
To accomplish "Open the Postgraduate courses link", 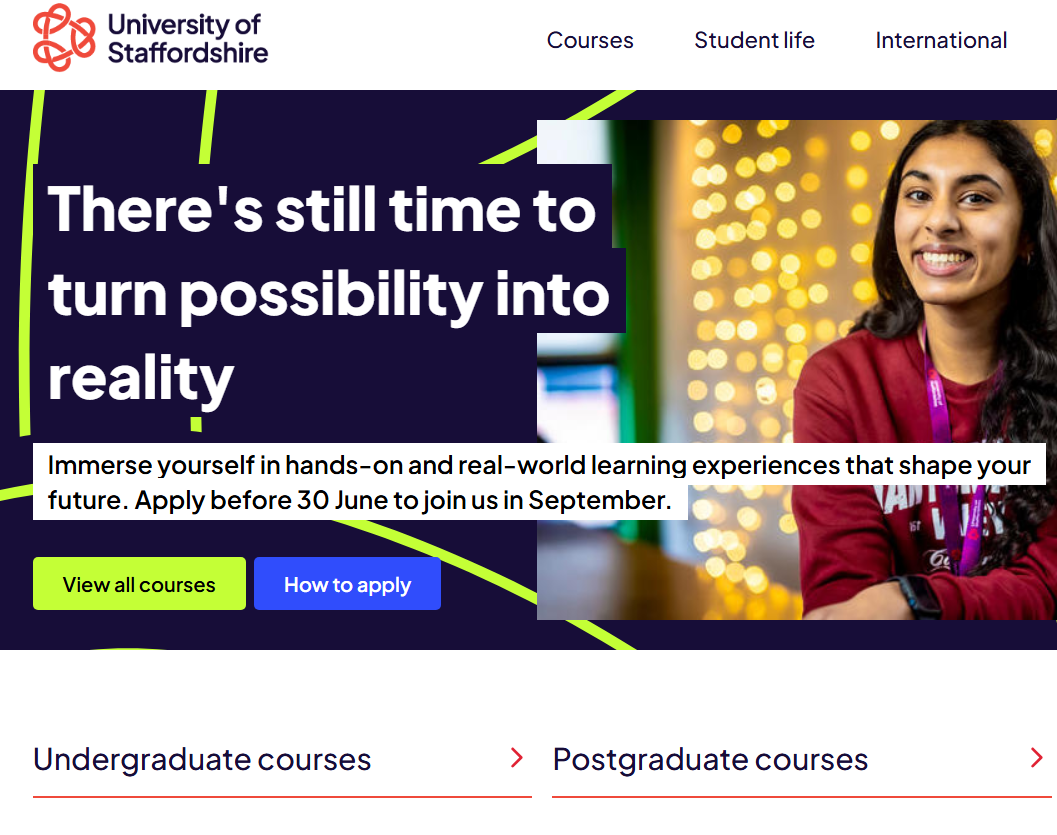I will (710, 759).
